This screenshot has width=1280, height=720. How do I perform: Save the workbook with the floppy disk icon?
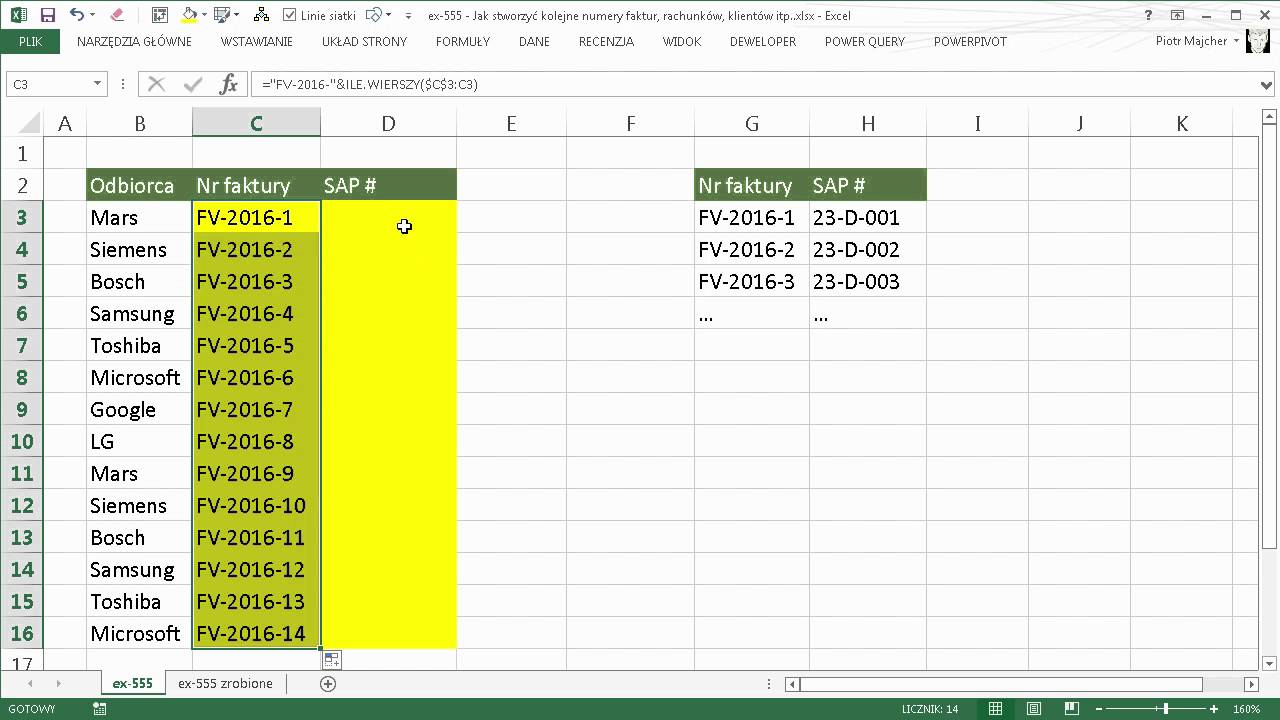[48, 15]
